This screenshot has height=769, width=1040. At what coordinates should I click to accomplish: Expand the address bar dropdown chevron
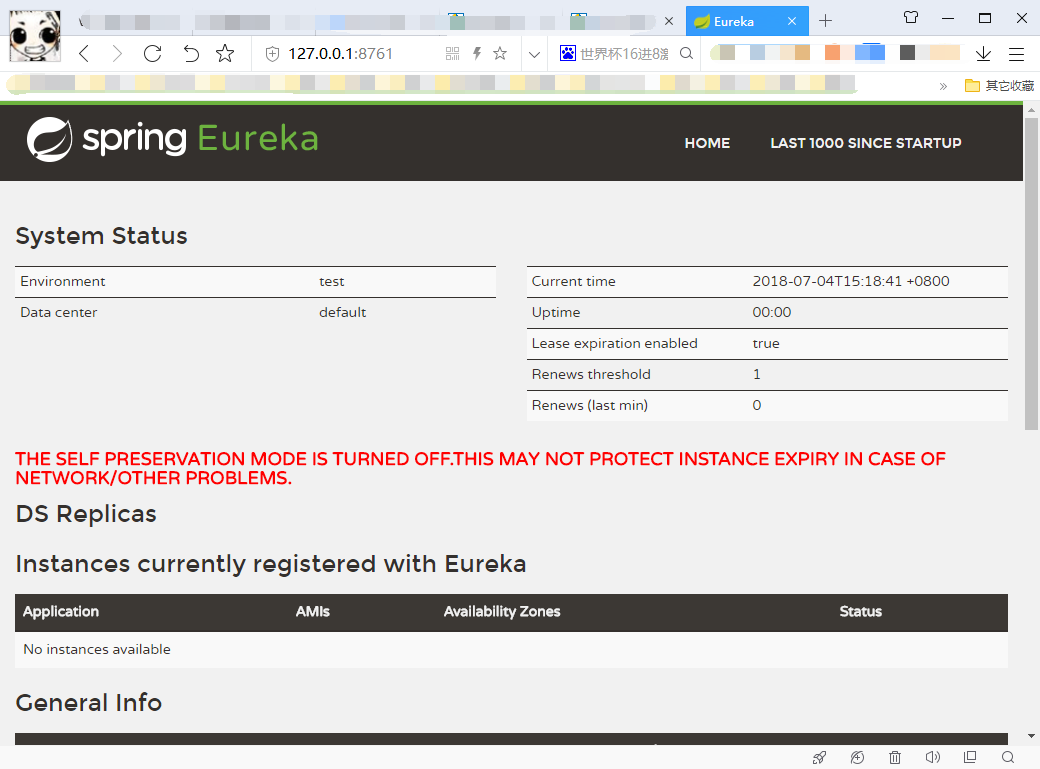click(534, 54)
